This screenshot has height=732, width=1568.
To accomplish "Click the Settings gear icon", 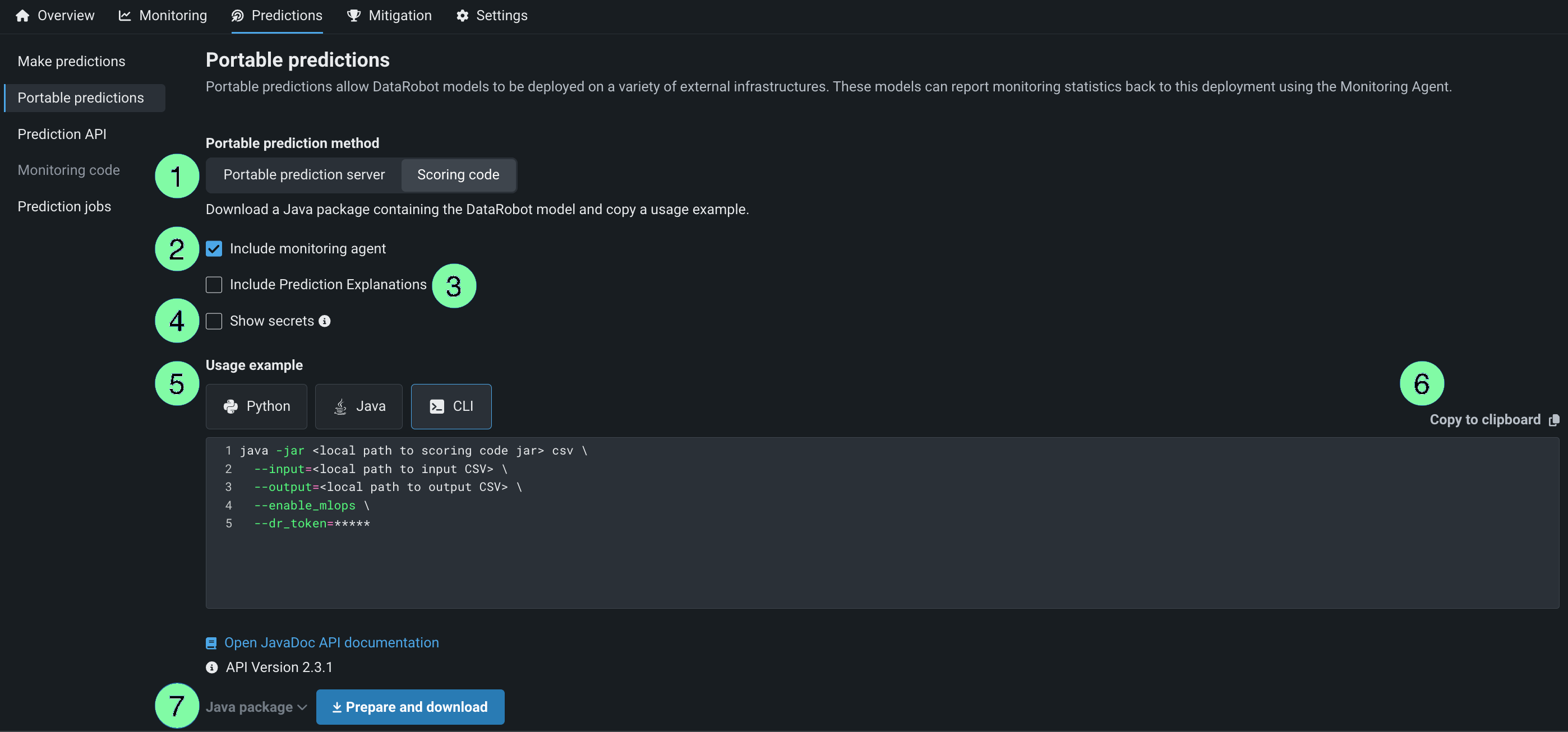I will tap(463, 16).
